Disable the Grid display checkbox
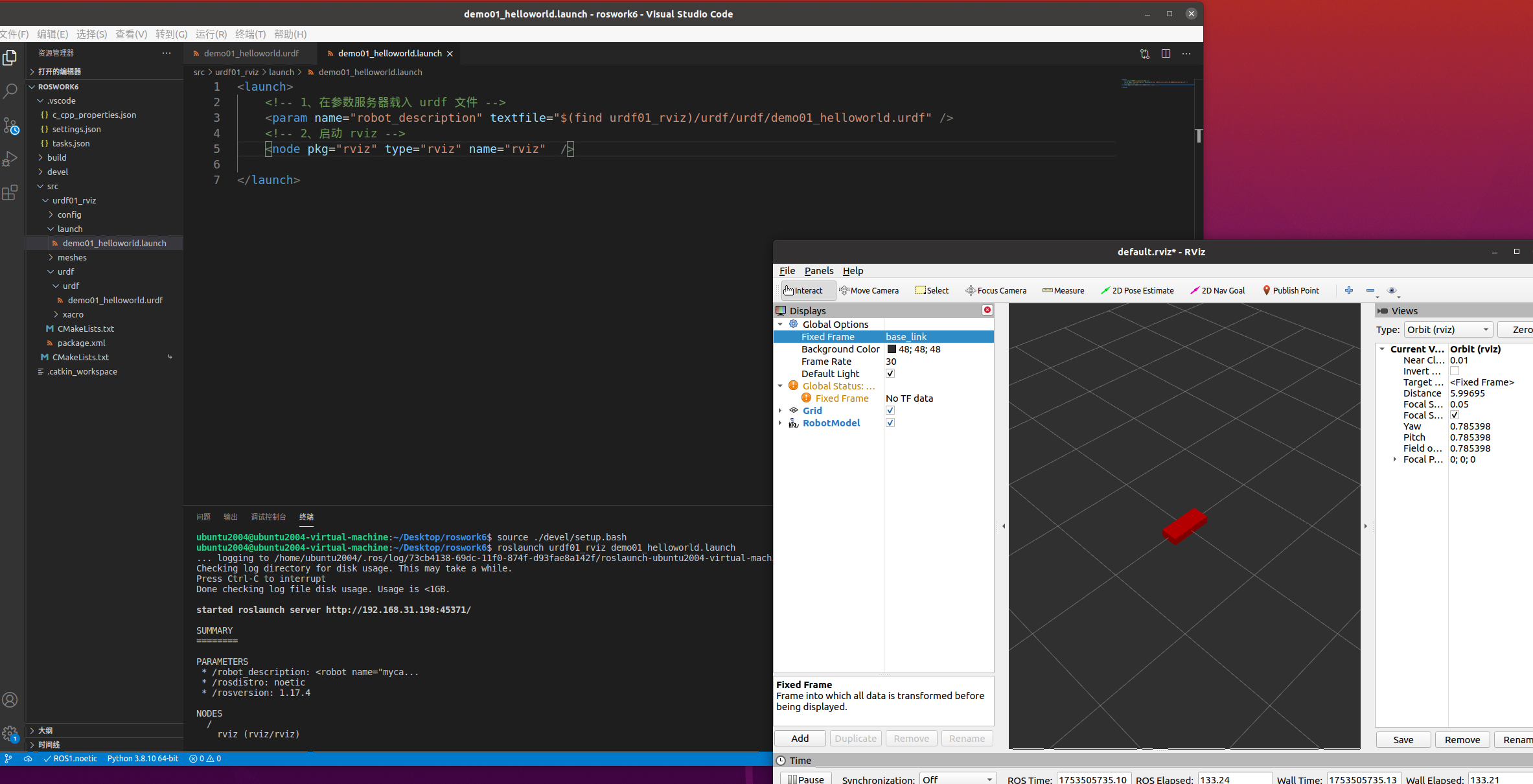The height and width of the screenshot is (784, 1533). click(x=890, y=410)
